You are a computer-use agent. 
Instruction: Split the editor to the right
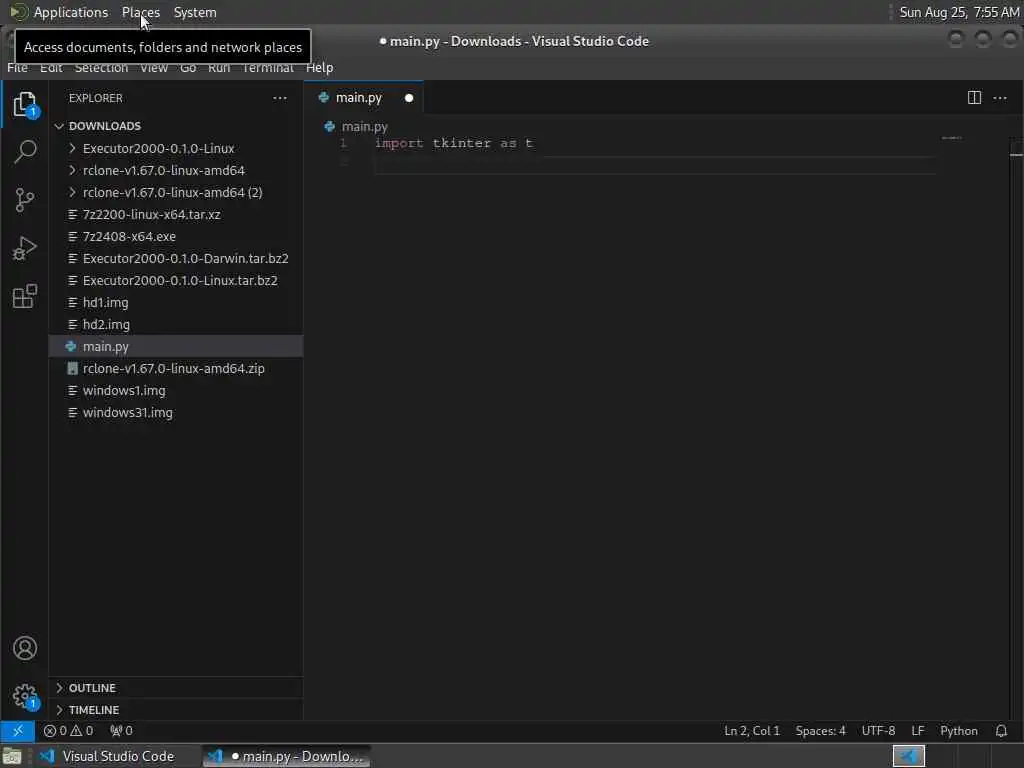pyautogui.click(x=974, y=98)
